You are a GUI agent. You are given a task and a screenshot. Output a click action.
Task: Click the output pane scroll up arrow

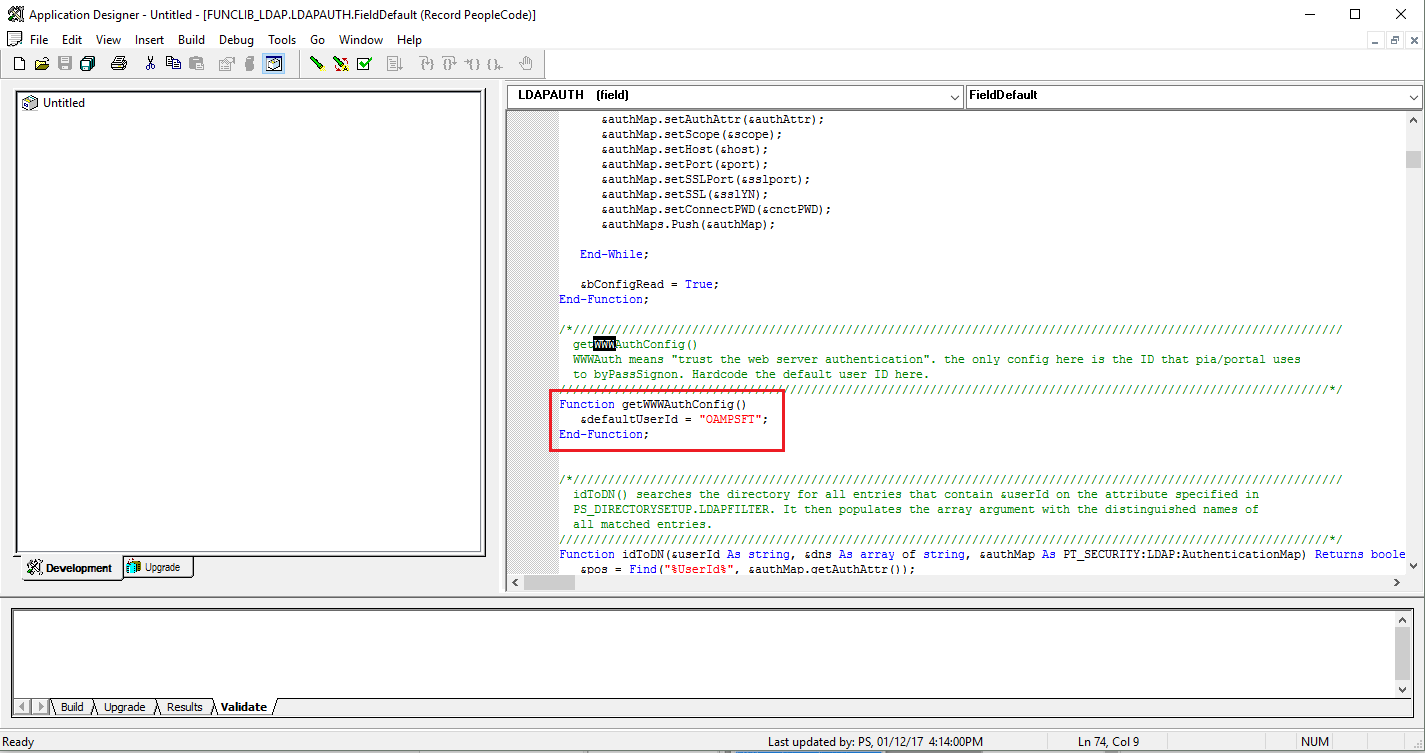coord(1402,621)
